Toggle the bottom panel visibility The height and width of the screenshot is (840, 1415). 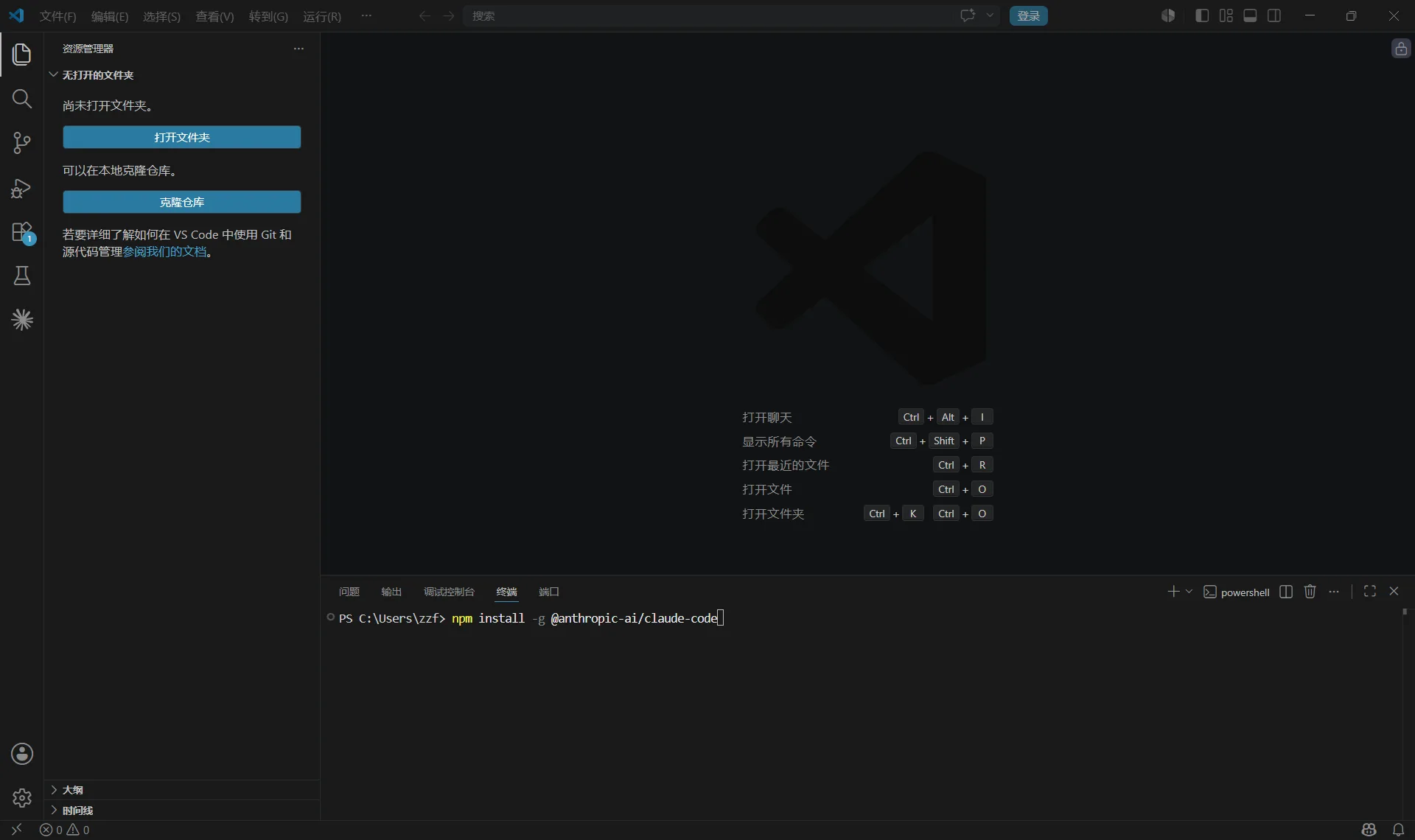pyautogui.click(x=1250, y=15)
